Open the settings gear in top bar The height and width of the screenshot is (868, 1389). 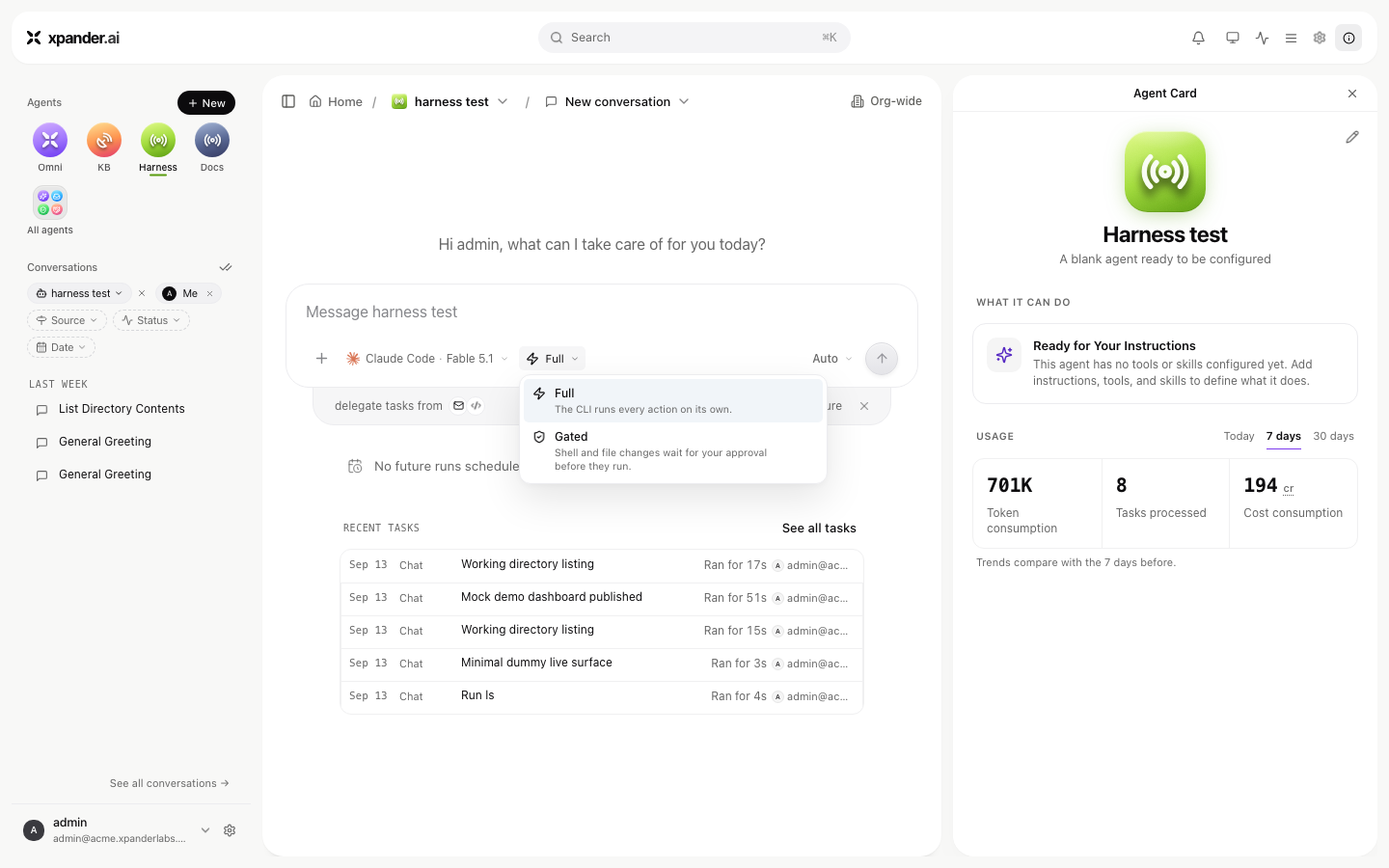tap(1320, 38)
